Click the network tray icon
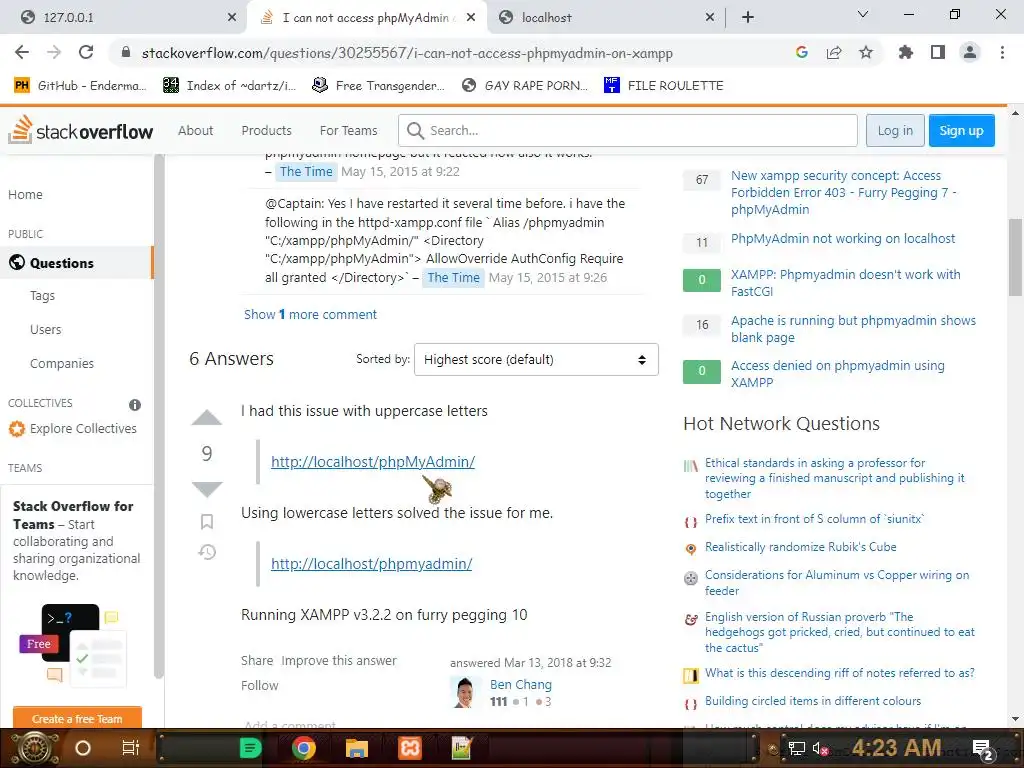This screenshot has height=768, width=1024. [796, 748]
